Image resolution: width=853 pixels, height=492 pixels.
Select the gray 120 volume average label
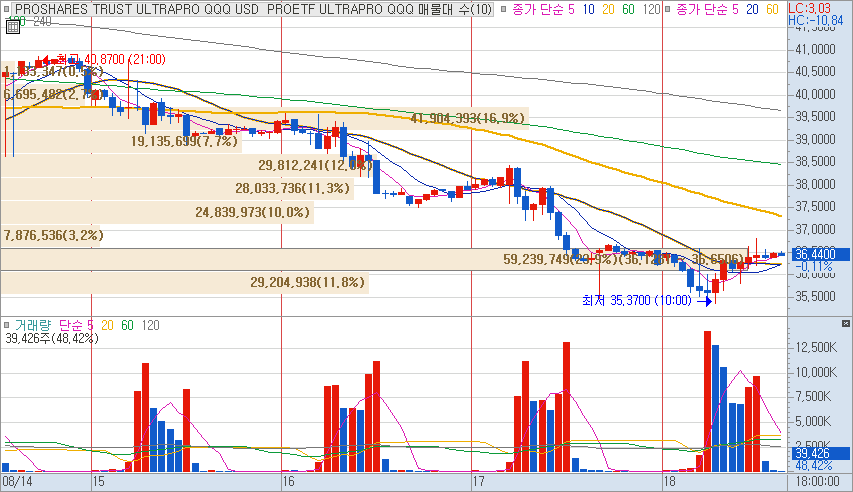coord(151,325)
